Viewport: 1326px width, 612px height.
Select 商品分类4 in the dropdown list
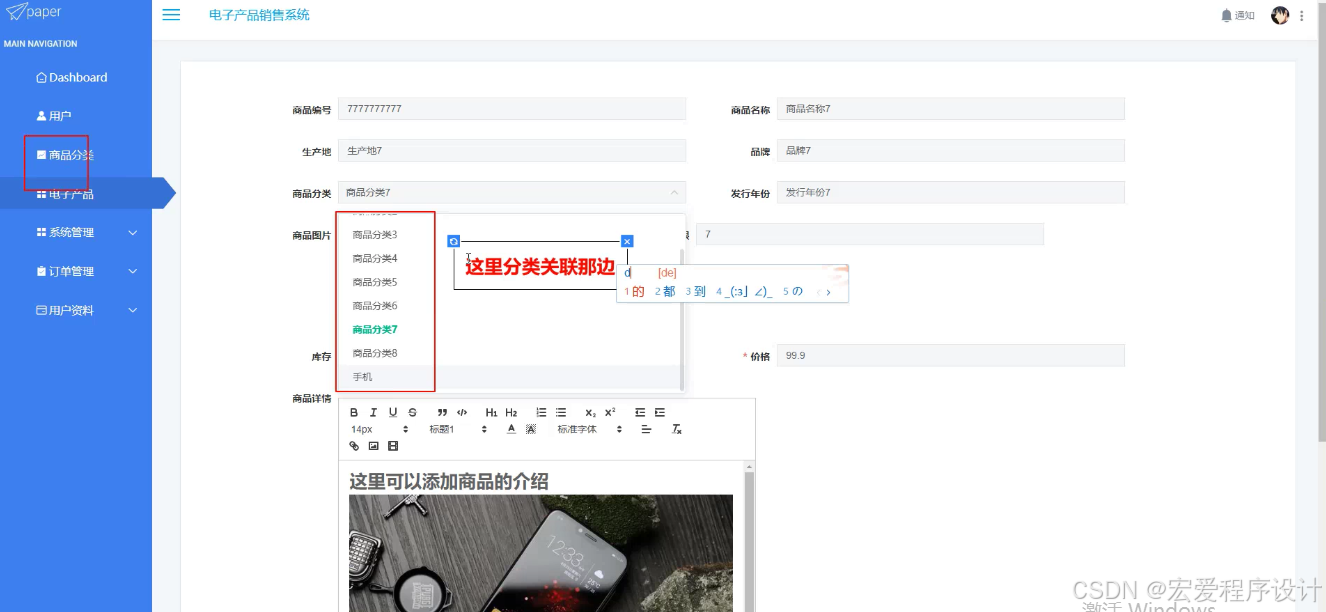pos(510,258)
